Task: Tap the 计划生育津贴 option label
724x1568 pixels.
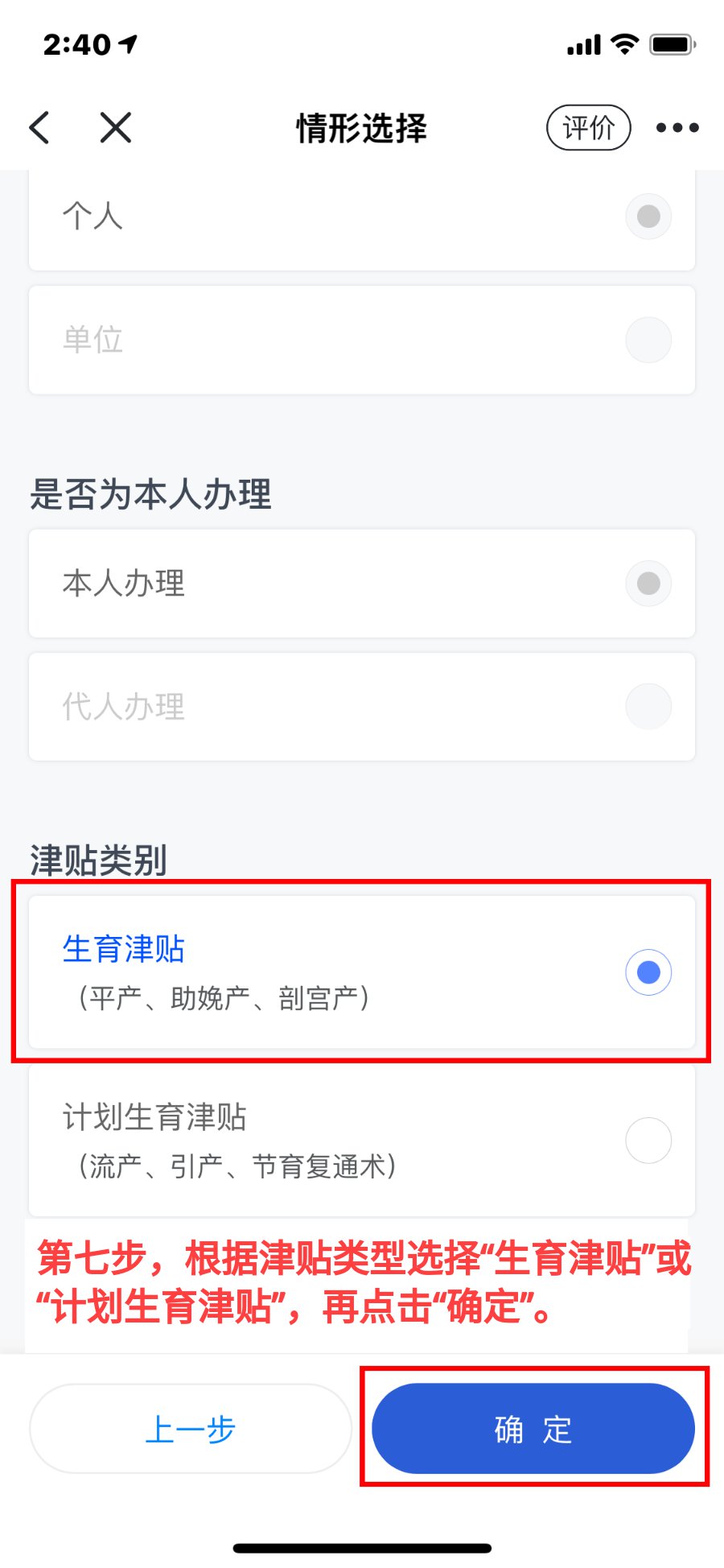Action: 154,1117
